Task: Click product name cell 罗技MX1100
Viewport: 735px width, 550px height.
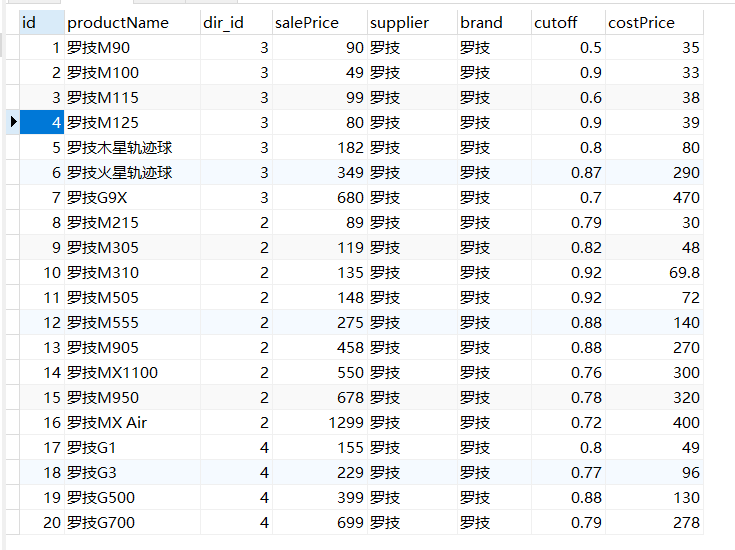Action: pos(132,373)
